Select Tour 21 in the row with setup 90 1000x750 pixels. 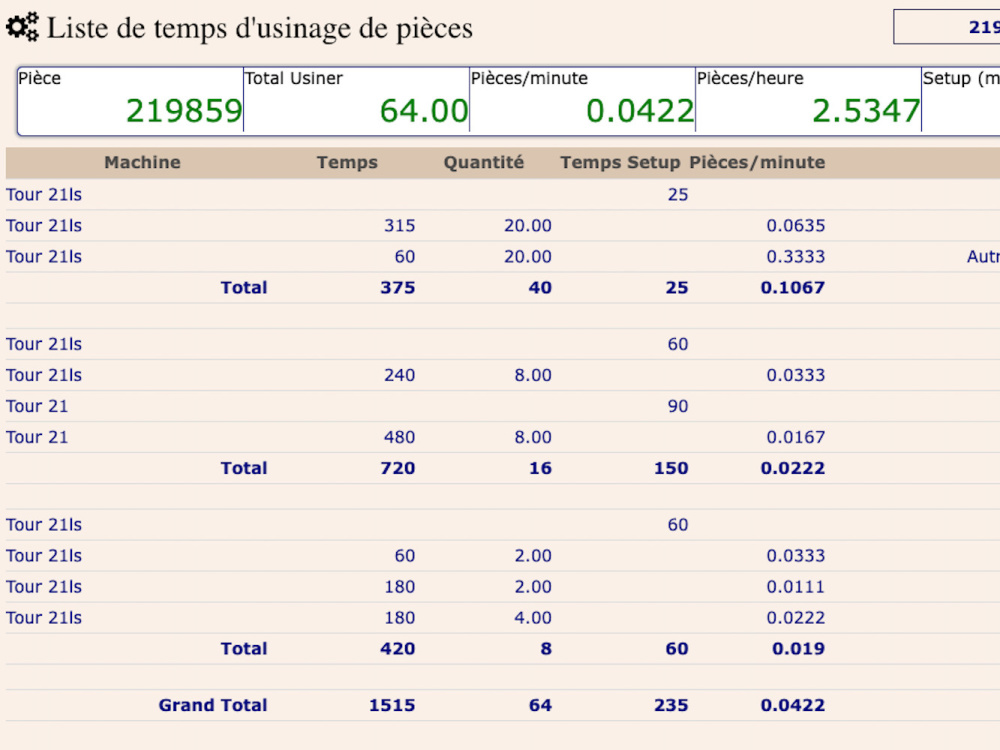click(x=37, y=406)
